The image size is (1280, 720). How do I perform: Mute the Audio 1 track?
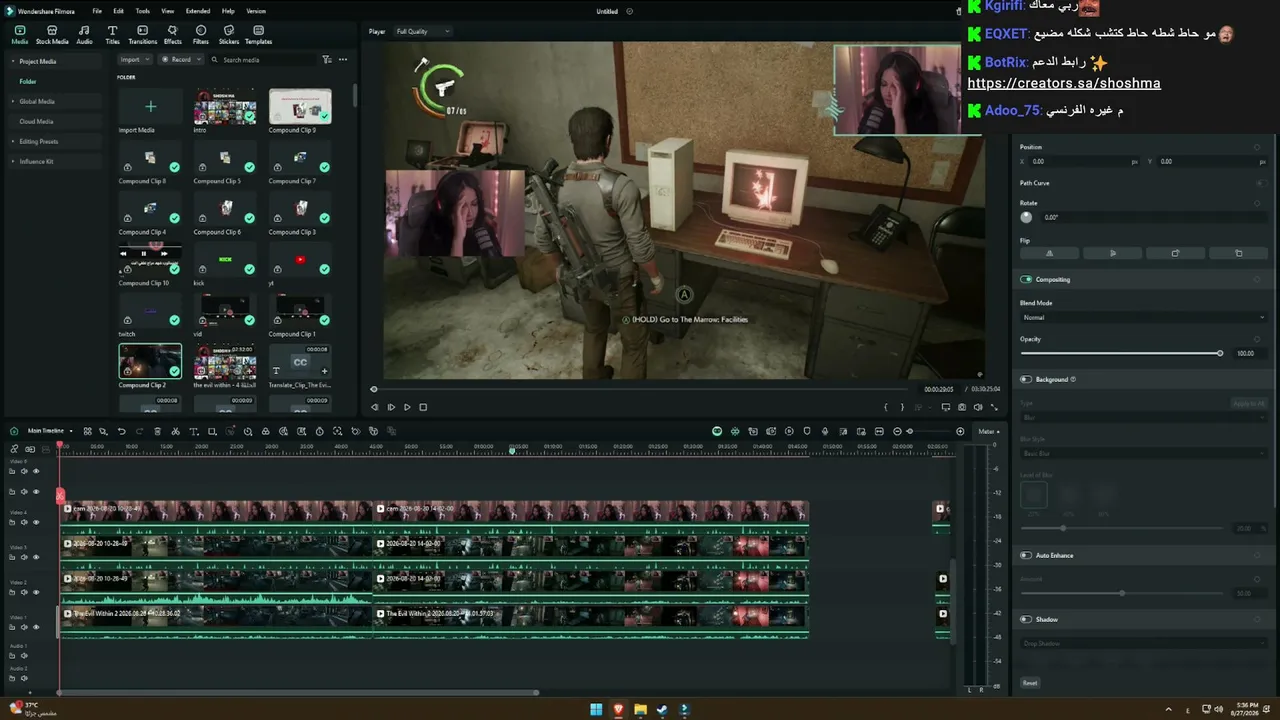click(x=24, y=655)
